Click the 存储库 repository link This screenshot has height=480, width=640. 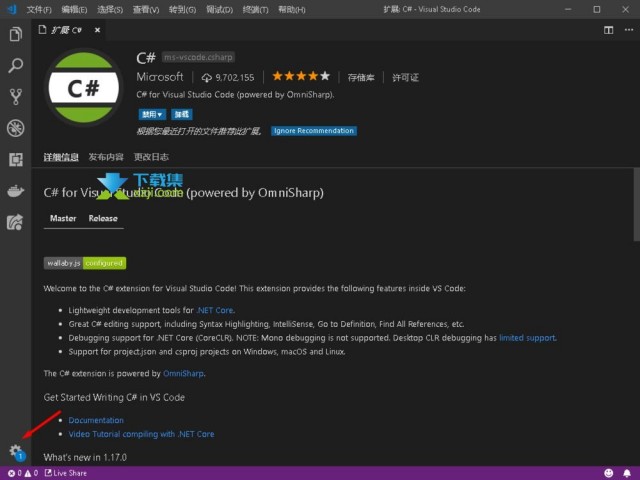coord(361,77)
